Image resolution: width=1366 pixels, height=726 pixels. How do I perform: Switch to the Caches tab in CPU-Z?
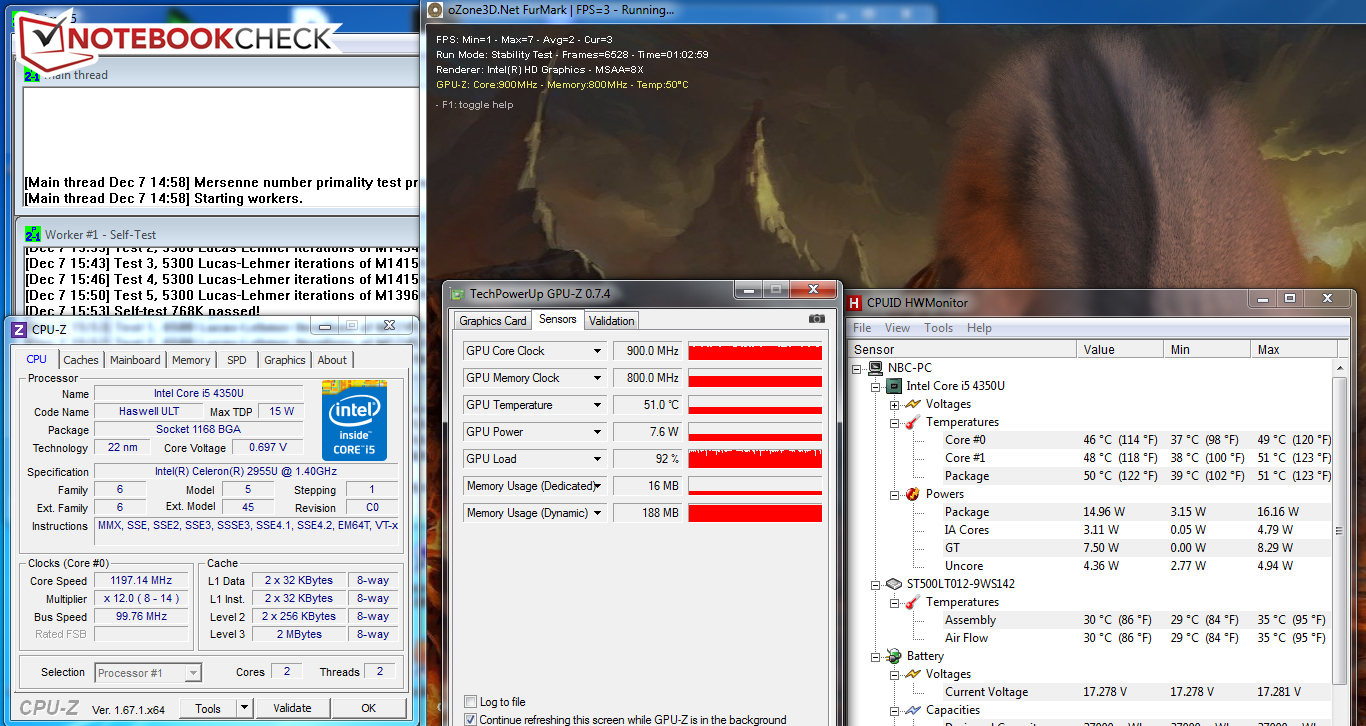point(81,360)
